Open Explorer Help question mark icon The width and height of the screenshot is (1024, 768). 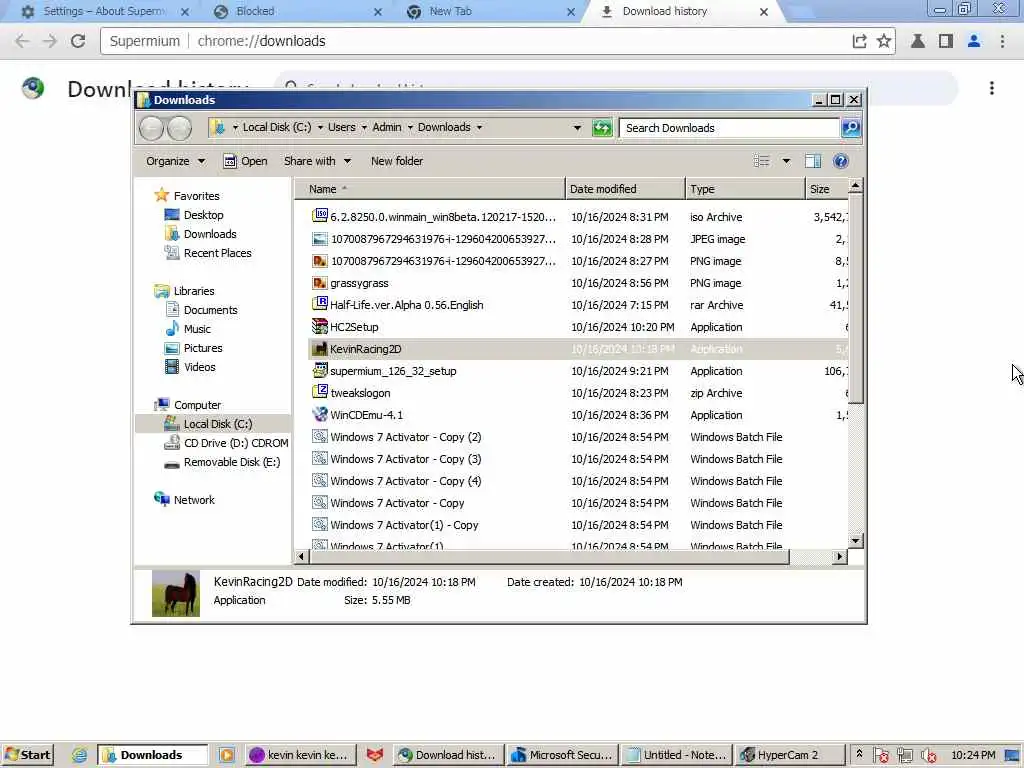pyautogui.click(x=840, y=161)
